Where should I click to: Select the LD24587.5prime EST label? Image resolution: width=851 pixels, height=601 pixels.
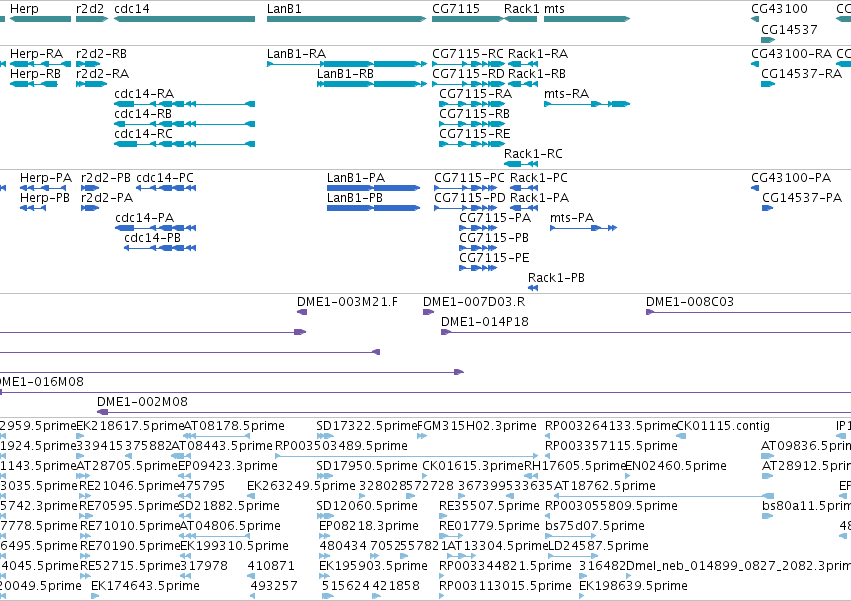click(599, 546)
